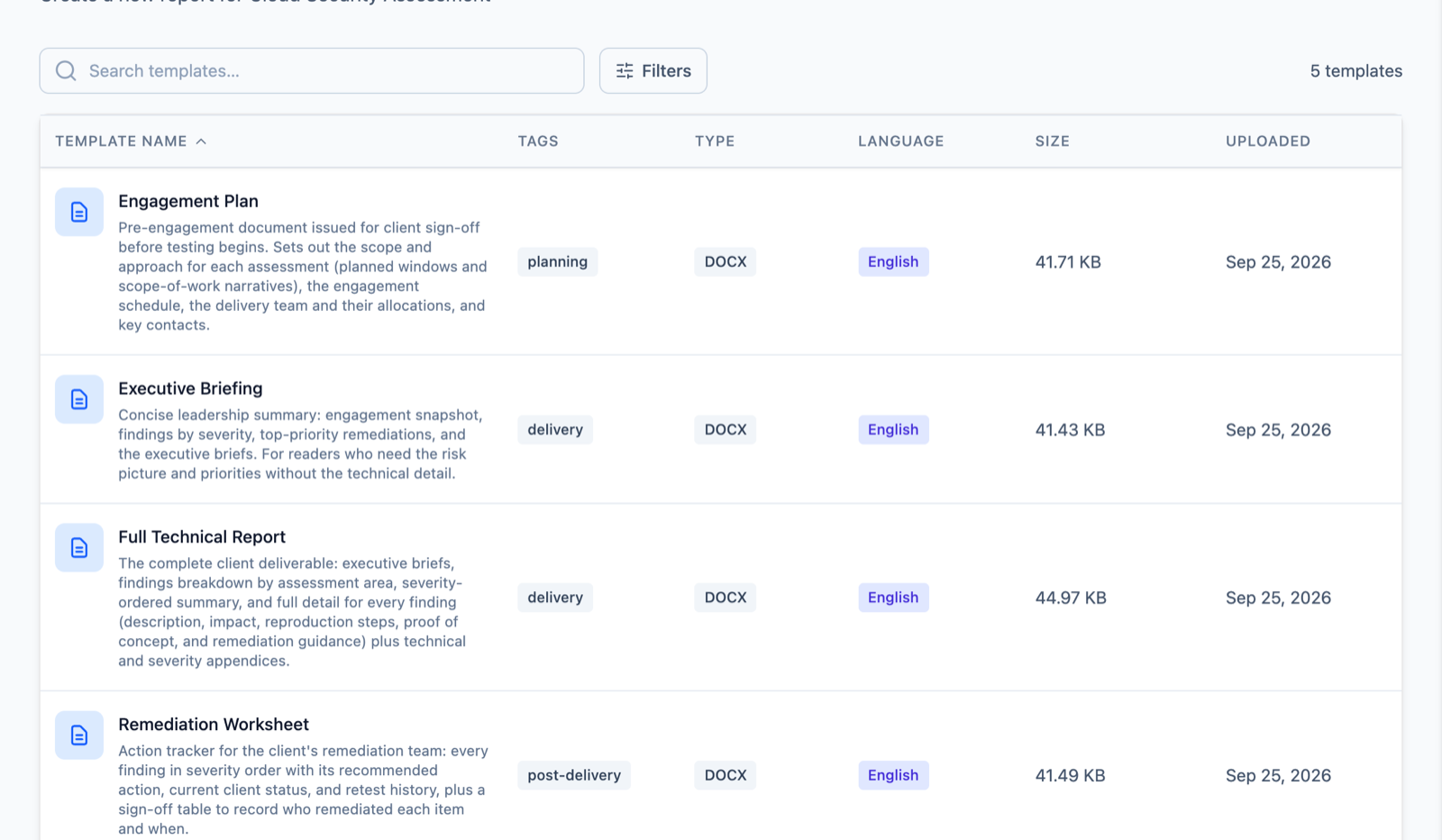Open the Engagement Plan template
1442x840 pixels.
click(188, 201)
